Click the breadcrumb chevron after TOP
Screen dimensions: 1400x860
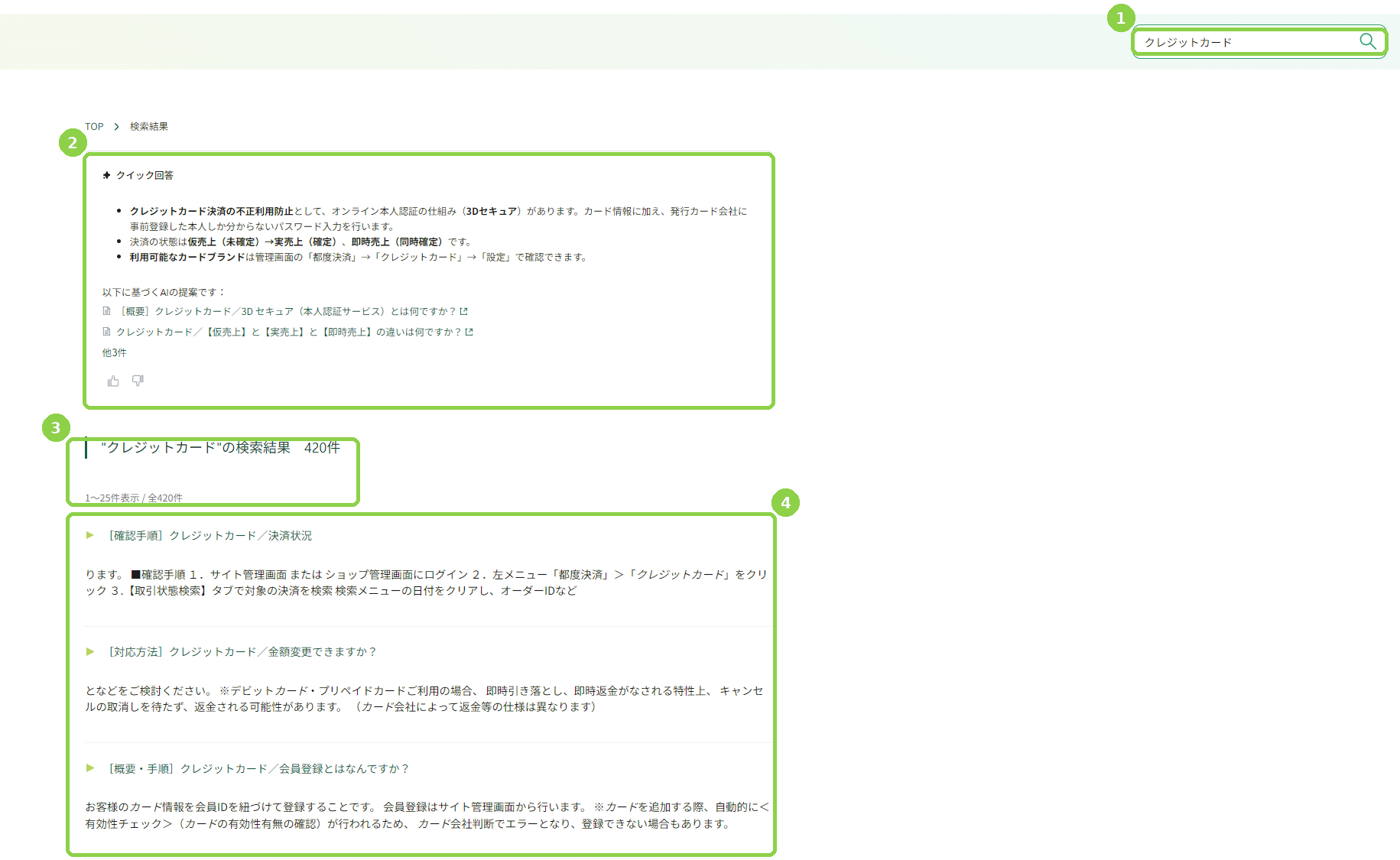[x=116, y=126]
